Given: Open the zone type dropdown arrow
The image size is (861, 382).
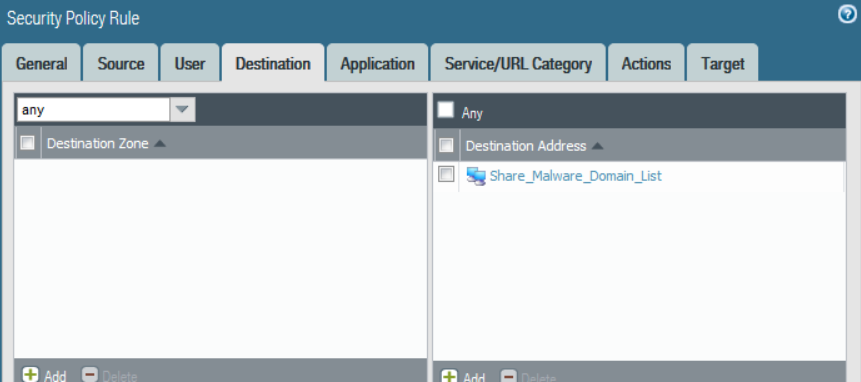Looking at the screenshot, I should click(x=182, y=110).
